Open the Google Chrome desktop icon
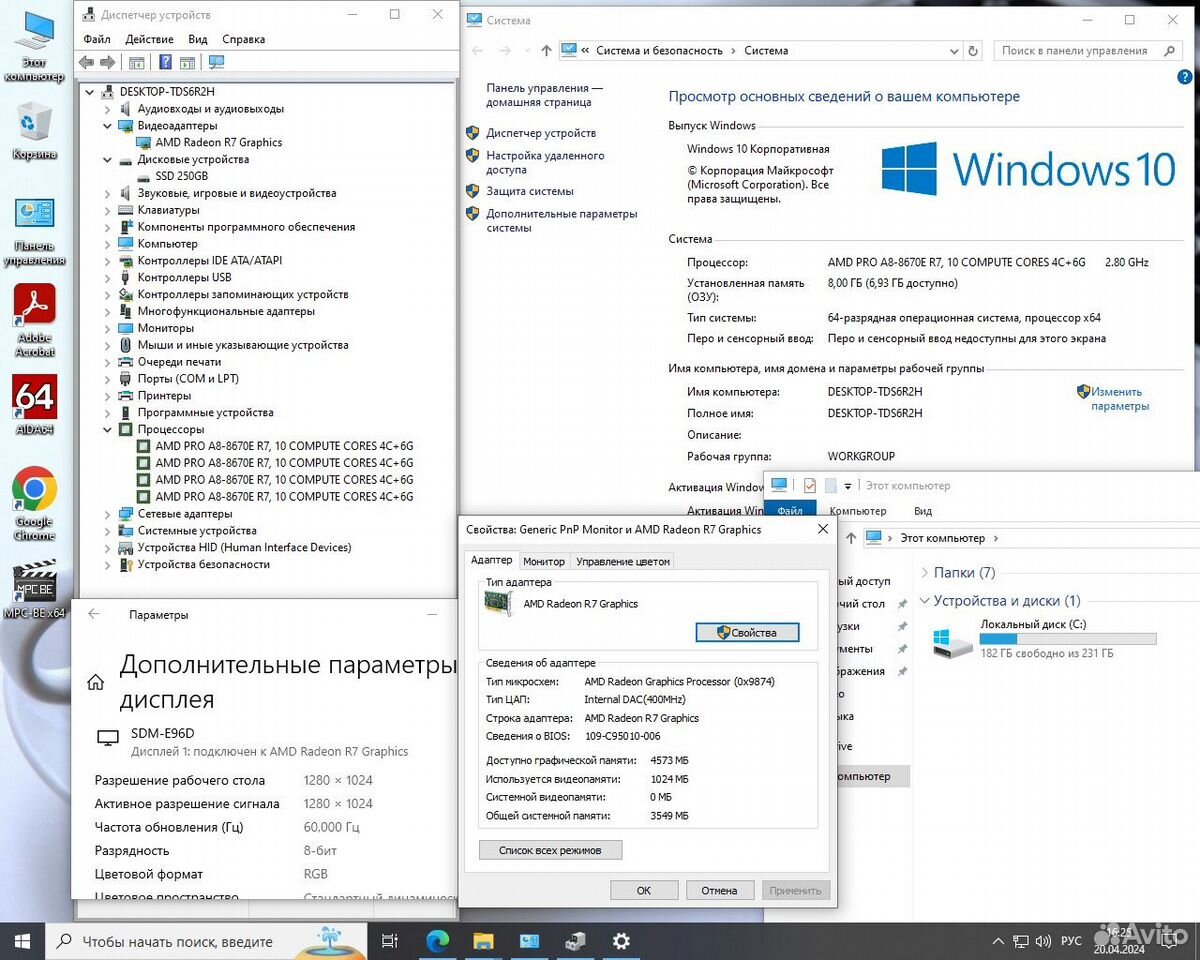Image resolution: width=1200 pixels, height=960 pixels. [x=34, y=505]
